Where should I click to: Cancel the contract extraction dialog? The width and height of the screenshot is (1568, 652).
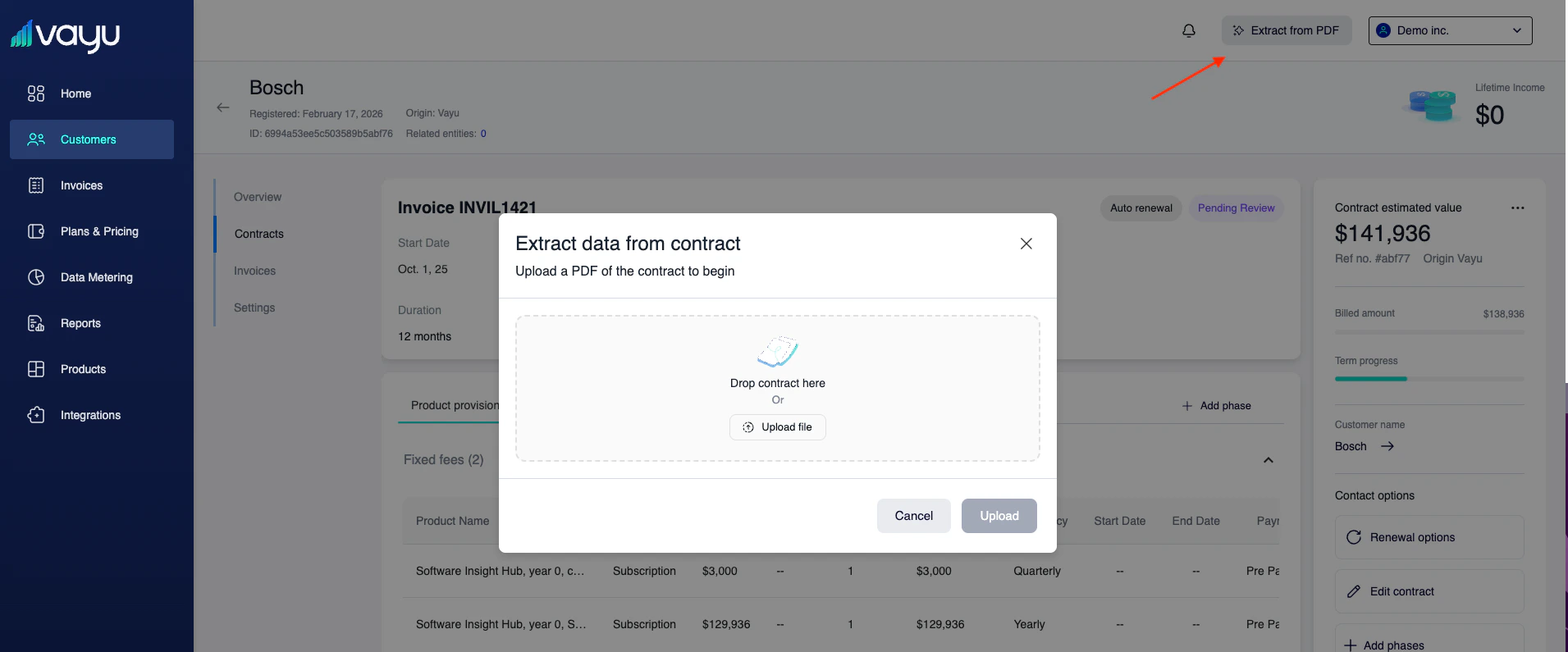914,516
